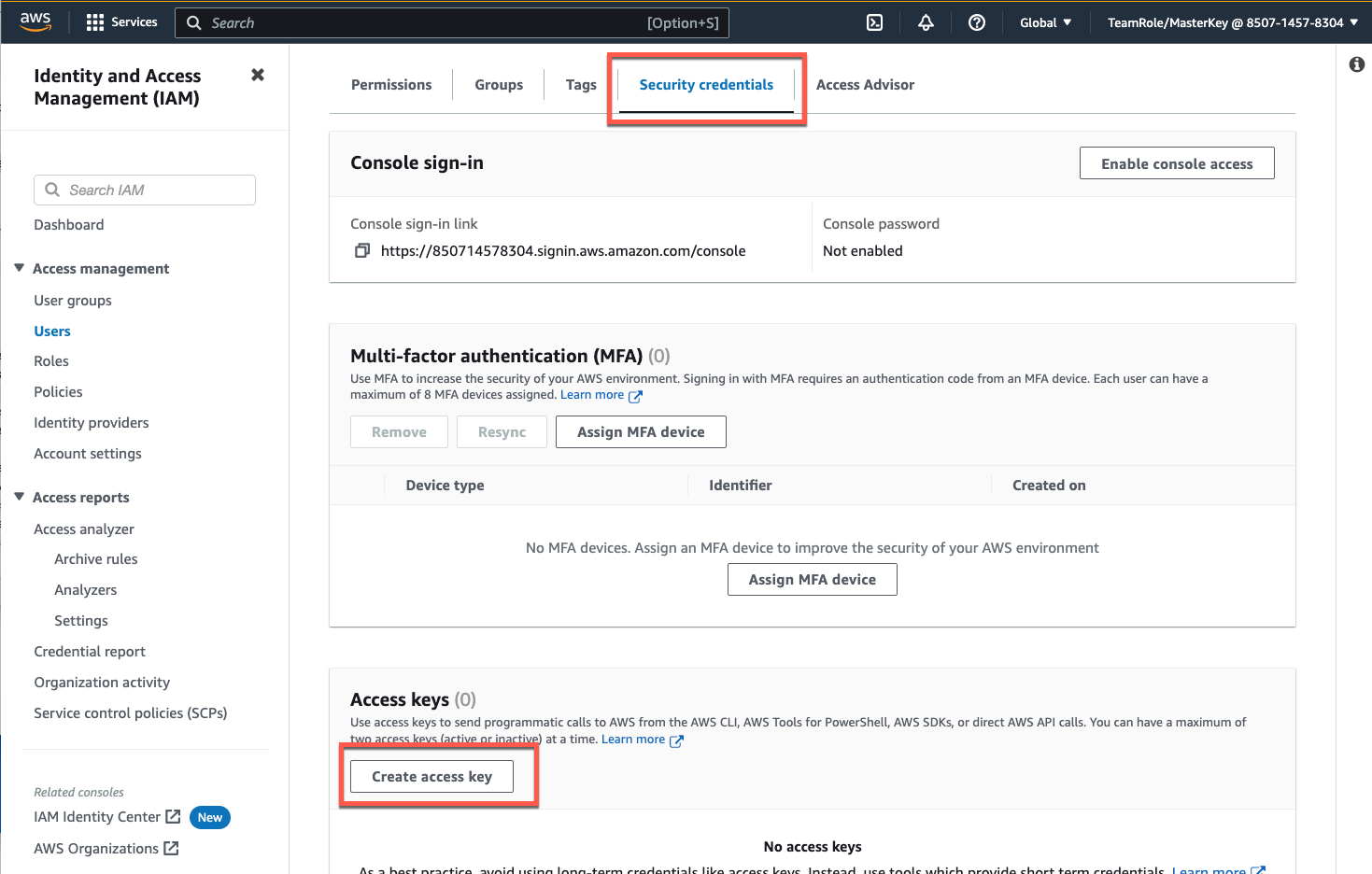The image size is (1372, 874).
Task: Launch CloudShell from the top bar icon
Action: point(874,22)
